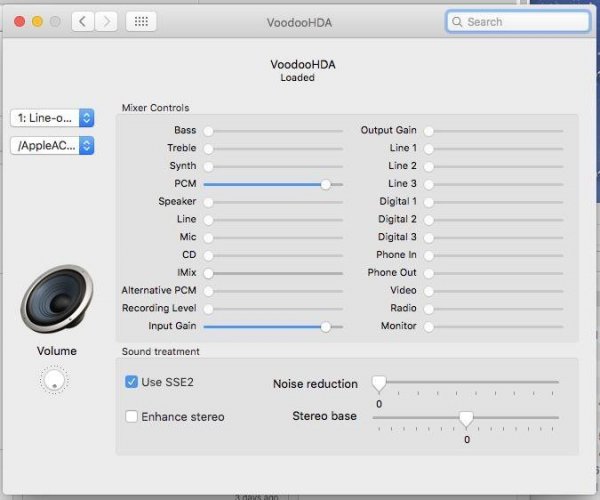
Task: Click the PCM slider handle
Action: [x=326, y=184]
